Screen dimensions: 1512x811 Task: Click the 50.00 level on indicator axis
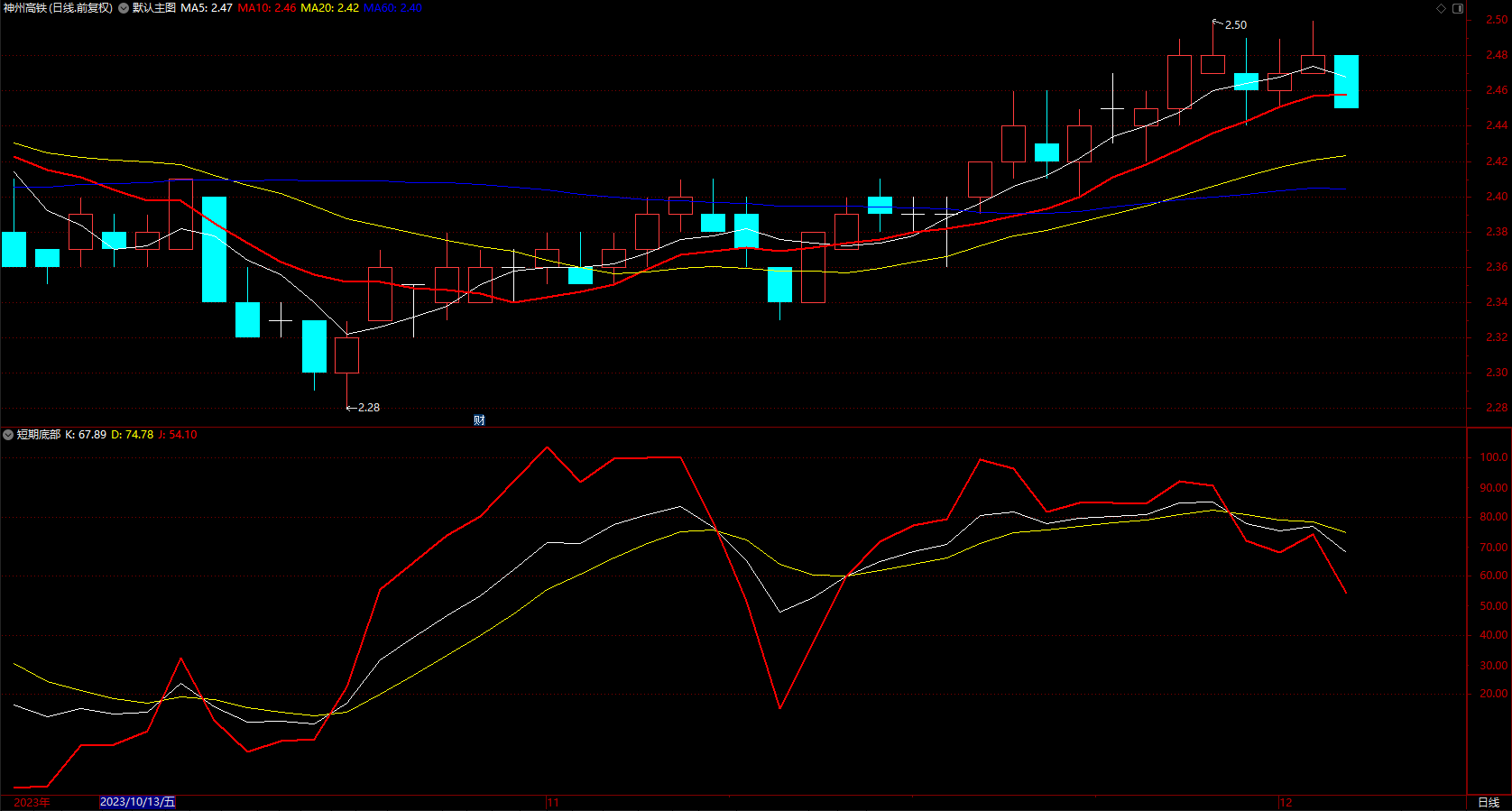[1494, 606]
